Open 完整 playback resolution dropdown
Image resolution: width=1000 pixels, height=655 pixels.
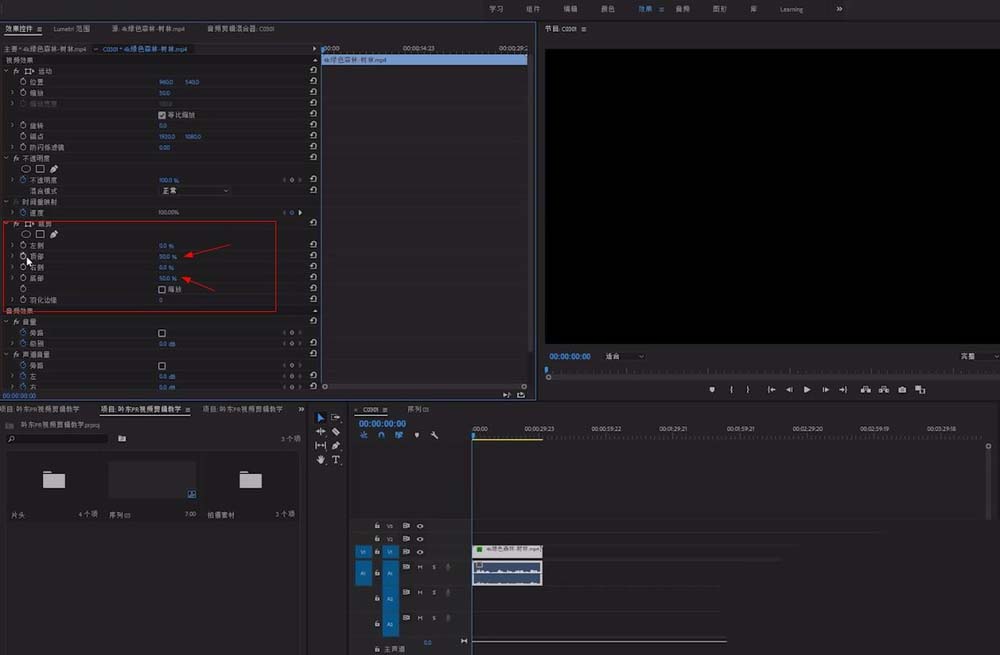click(979, 357)
